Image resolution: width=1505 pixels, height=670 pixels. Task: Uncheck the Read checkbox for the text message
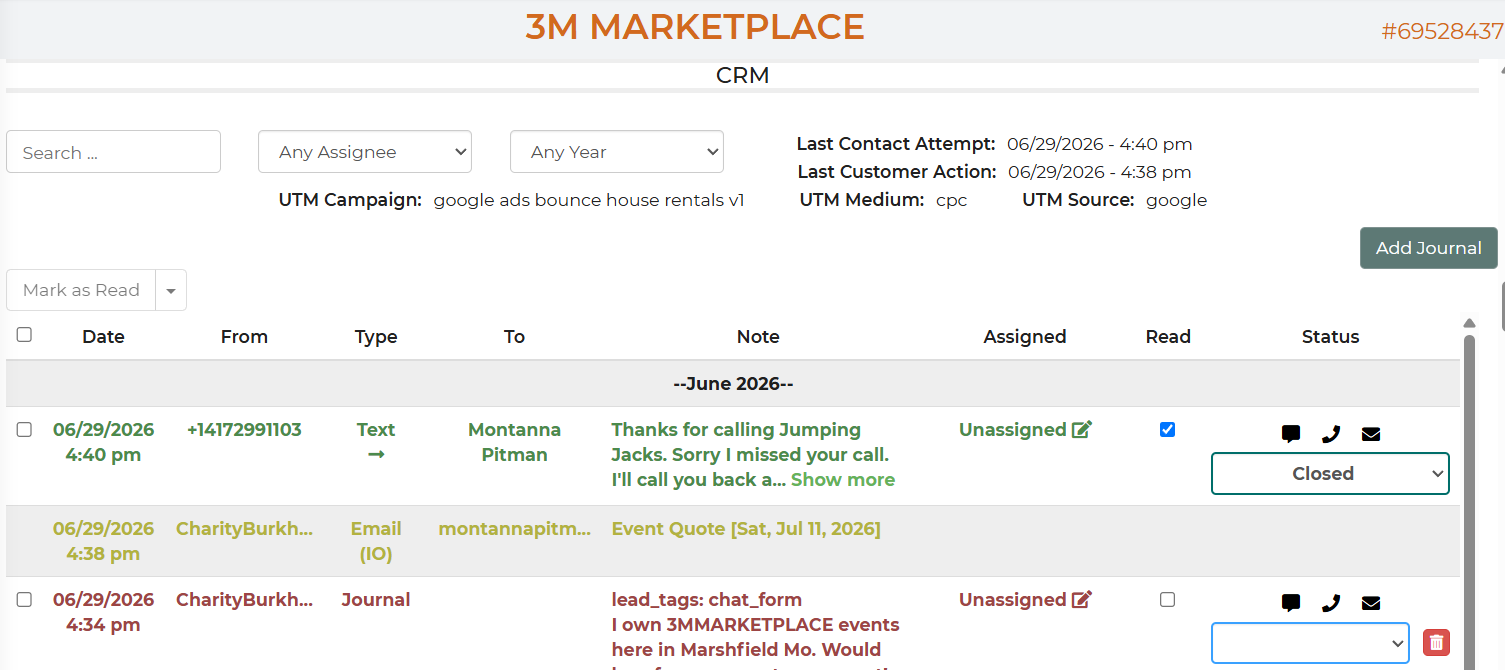coord(1167,430)
